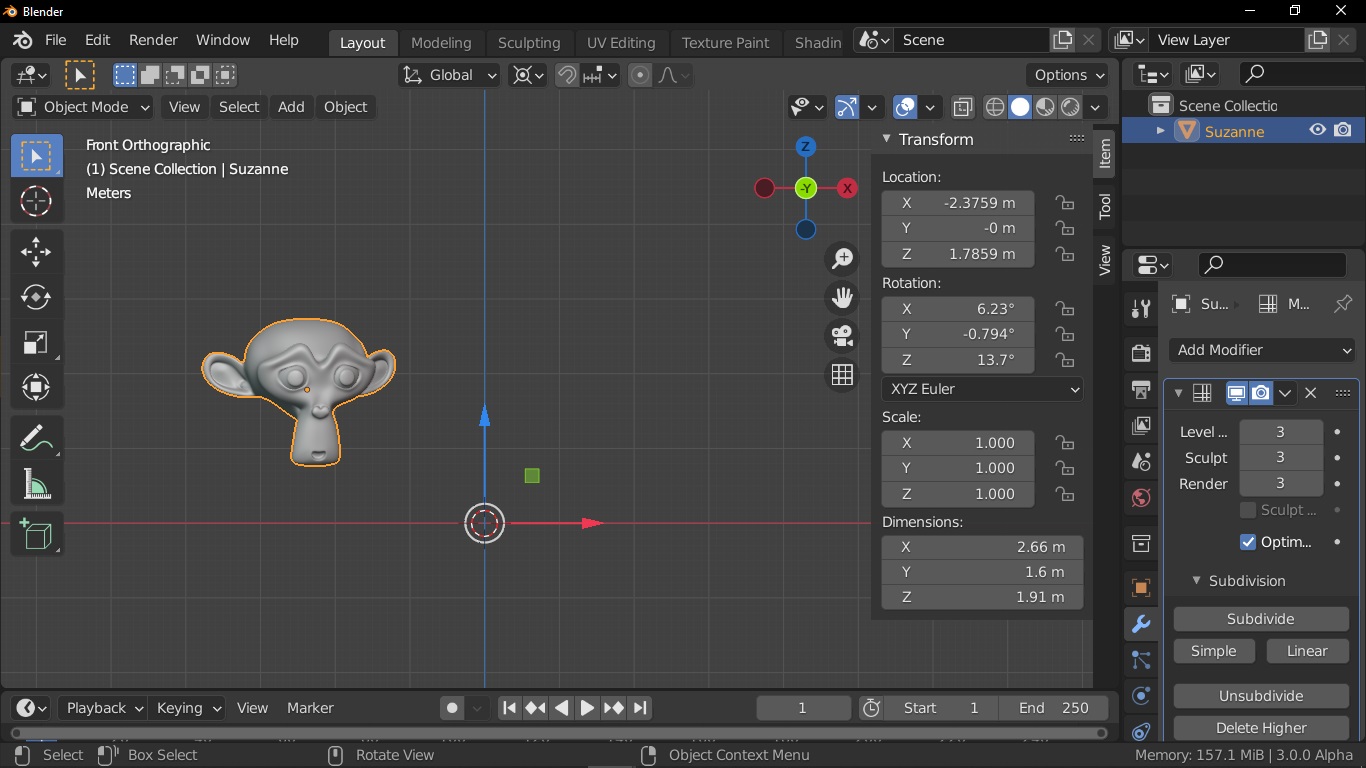Open the Render menu

pyautogui.click(x=153, y=40)
